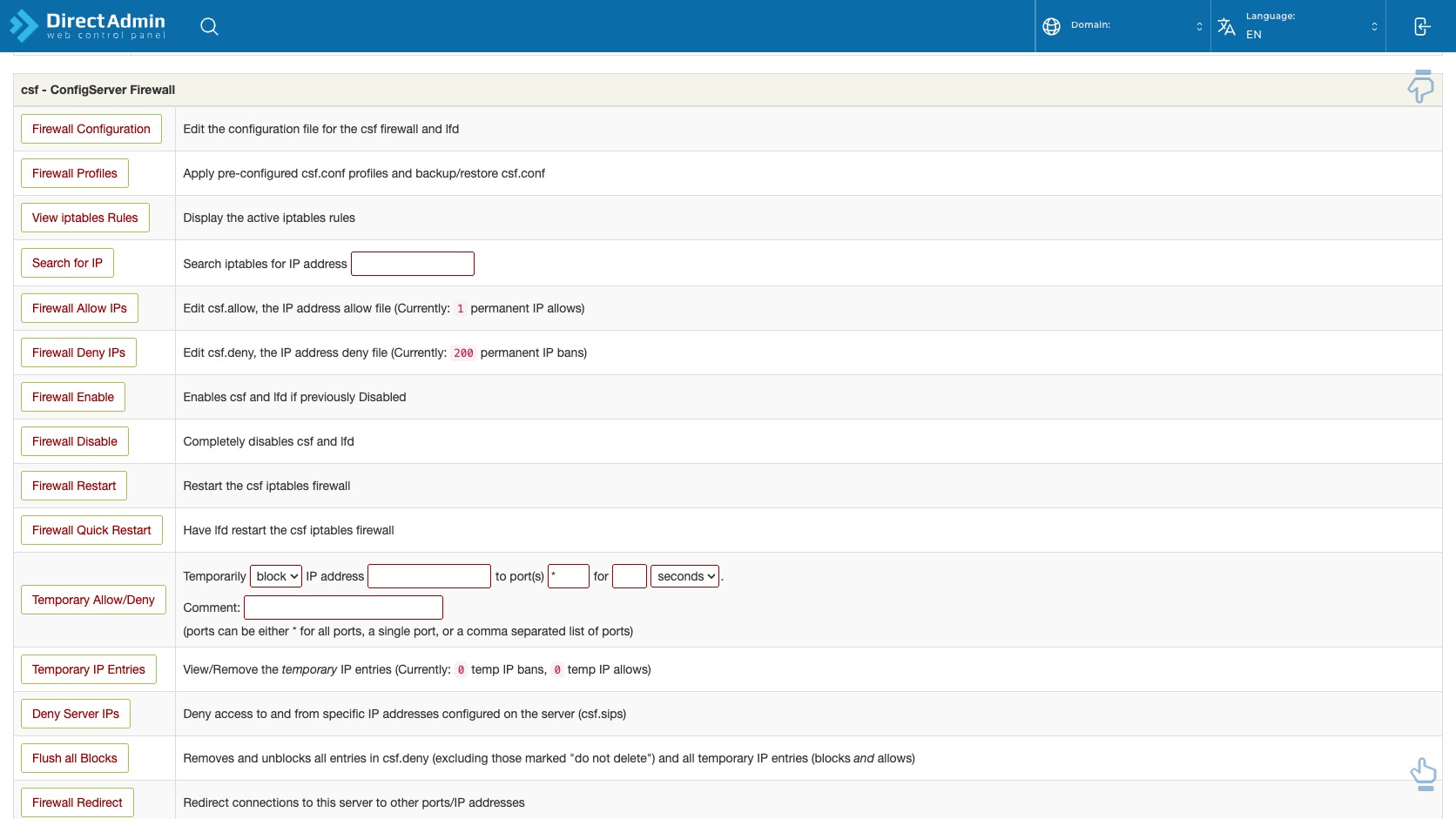Click the '1' permanent IP allows count

tap(461, 309)
